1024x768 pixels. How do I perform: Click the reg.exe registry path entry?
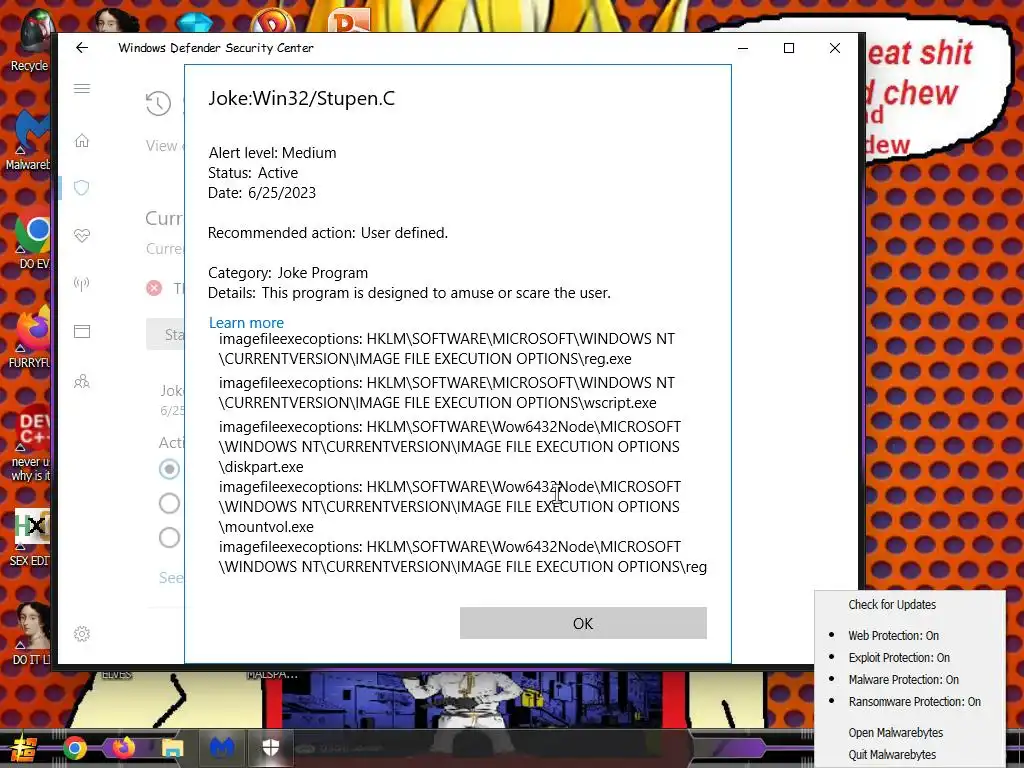coord(447,349)
